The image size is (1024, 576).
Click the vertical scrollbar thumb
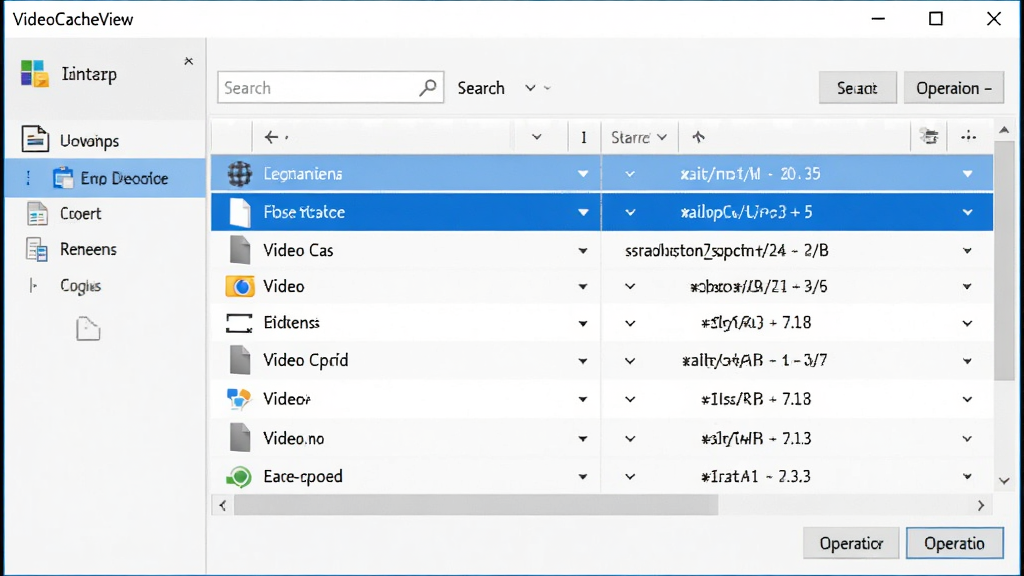click(x=1004, y=260)
